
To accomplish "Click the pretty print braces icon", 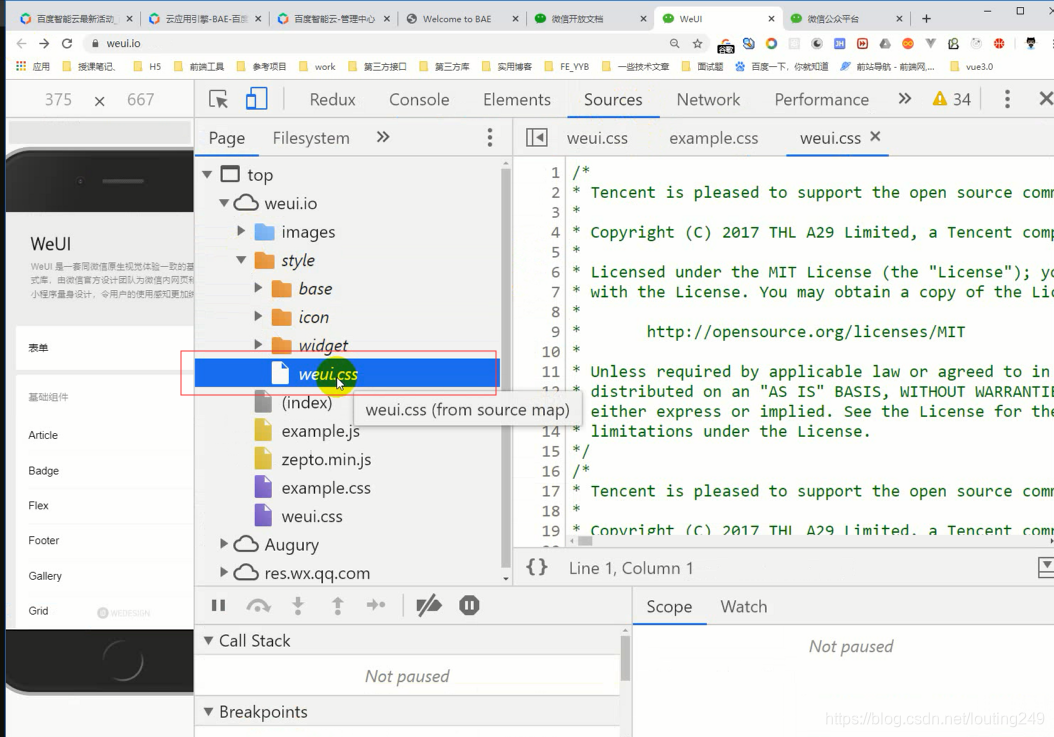I will coord(537,568).
